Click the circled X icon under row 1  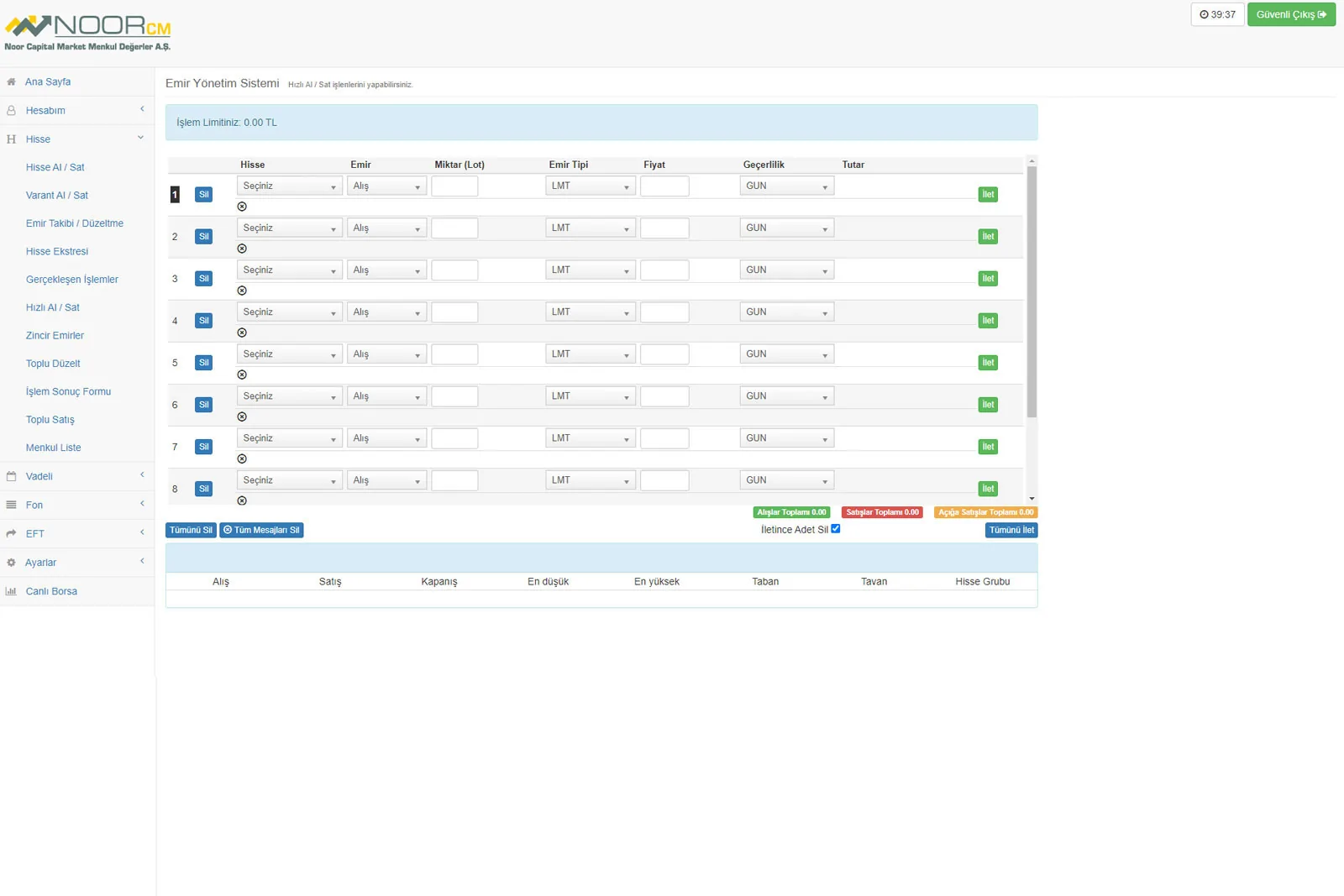pyautogui.click(x=242, y=207)
